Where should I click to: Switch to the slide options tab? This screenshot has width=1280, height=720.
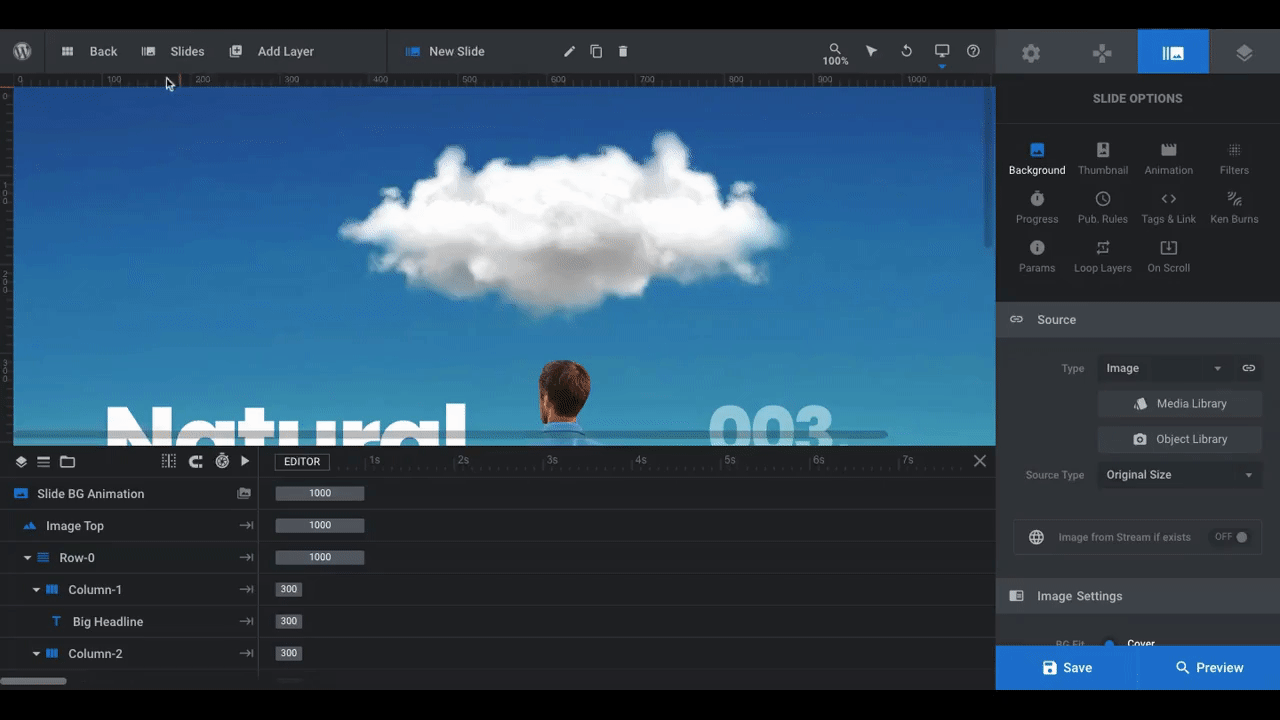pos(1173,53)
